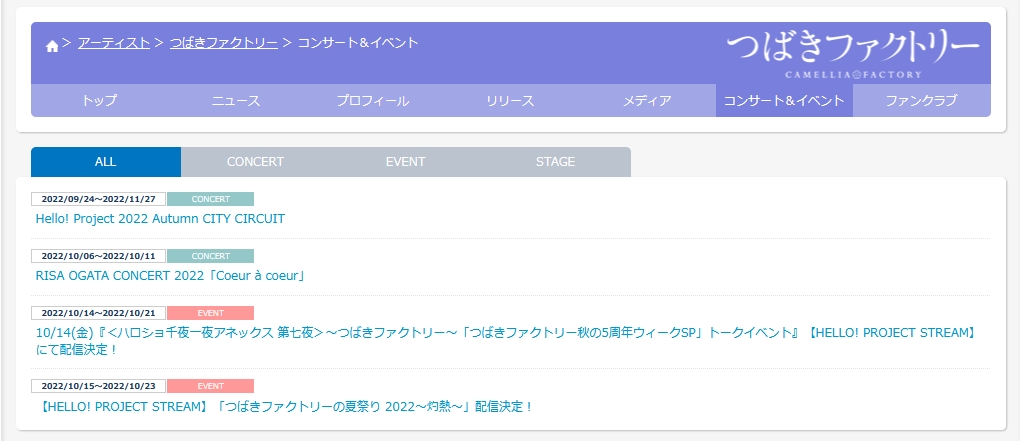
Task: Select the コンサート&イベント menu item
Action: click(784, 101)
